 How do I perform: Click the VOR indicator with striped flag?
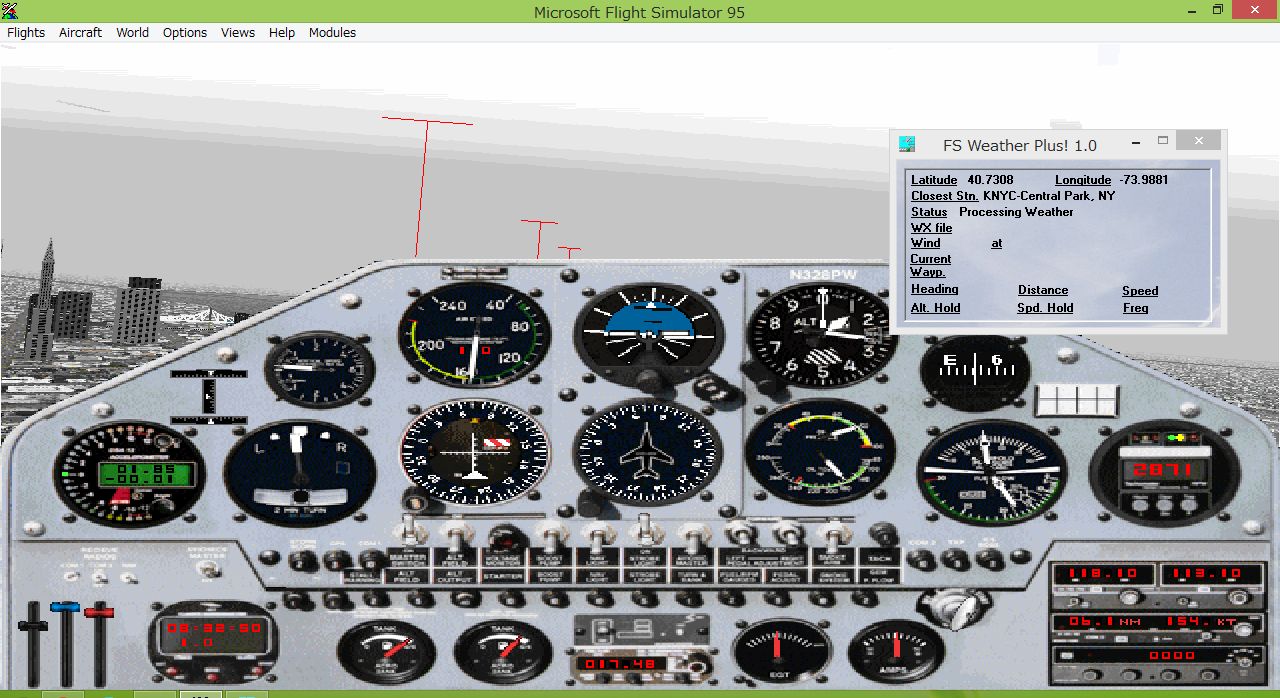click(475, 453)
